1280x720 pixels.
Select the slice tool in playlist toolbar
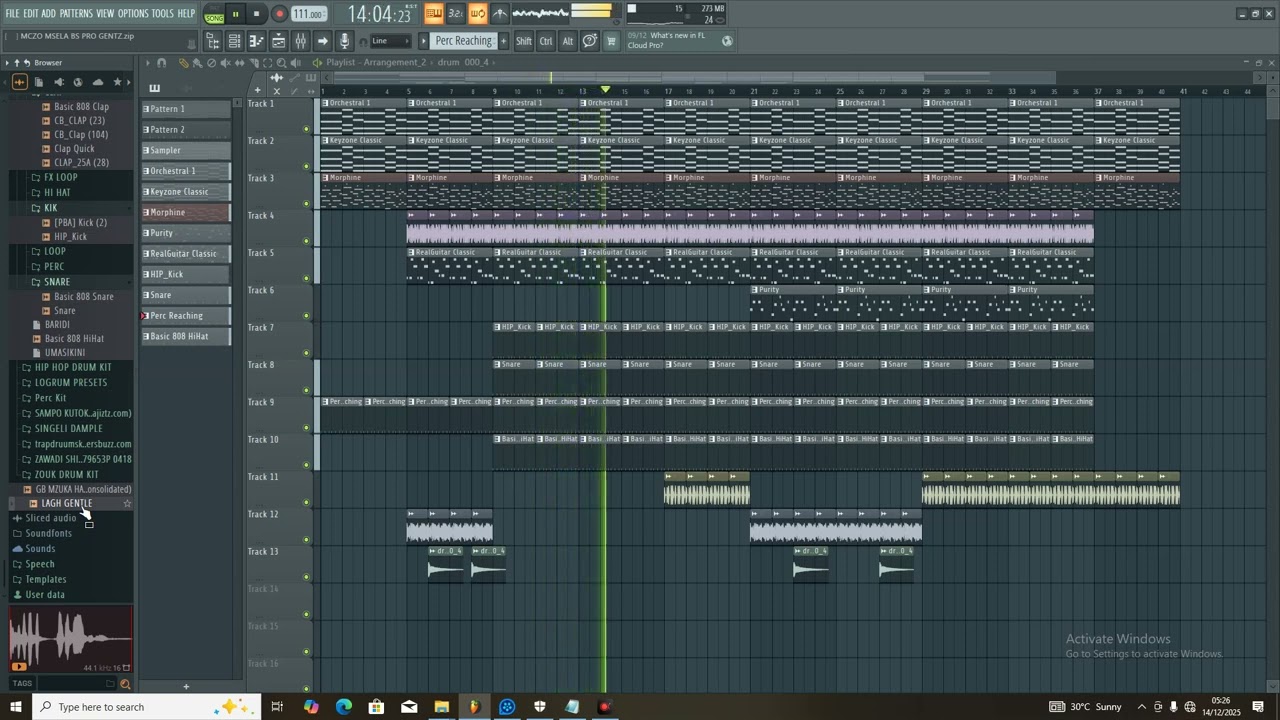click(254, 62)
